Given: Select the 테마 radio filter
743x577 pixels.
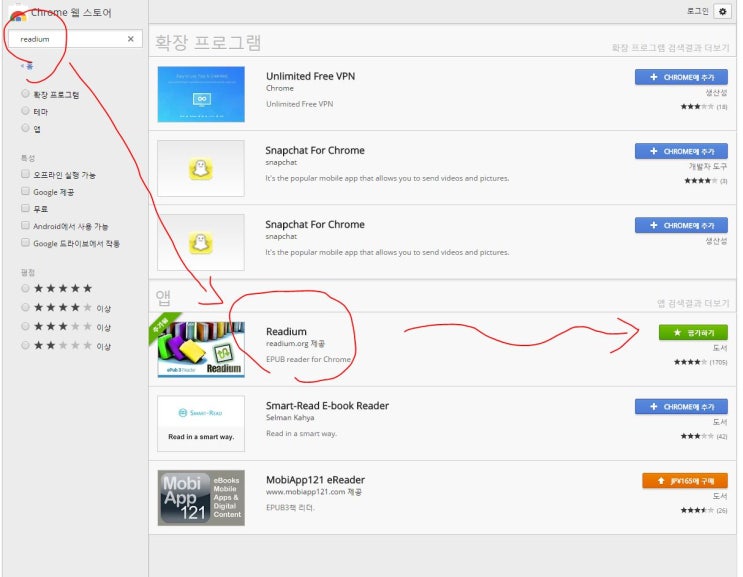Looking at the screenshot, I should click(25, 111).
